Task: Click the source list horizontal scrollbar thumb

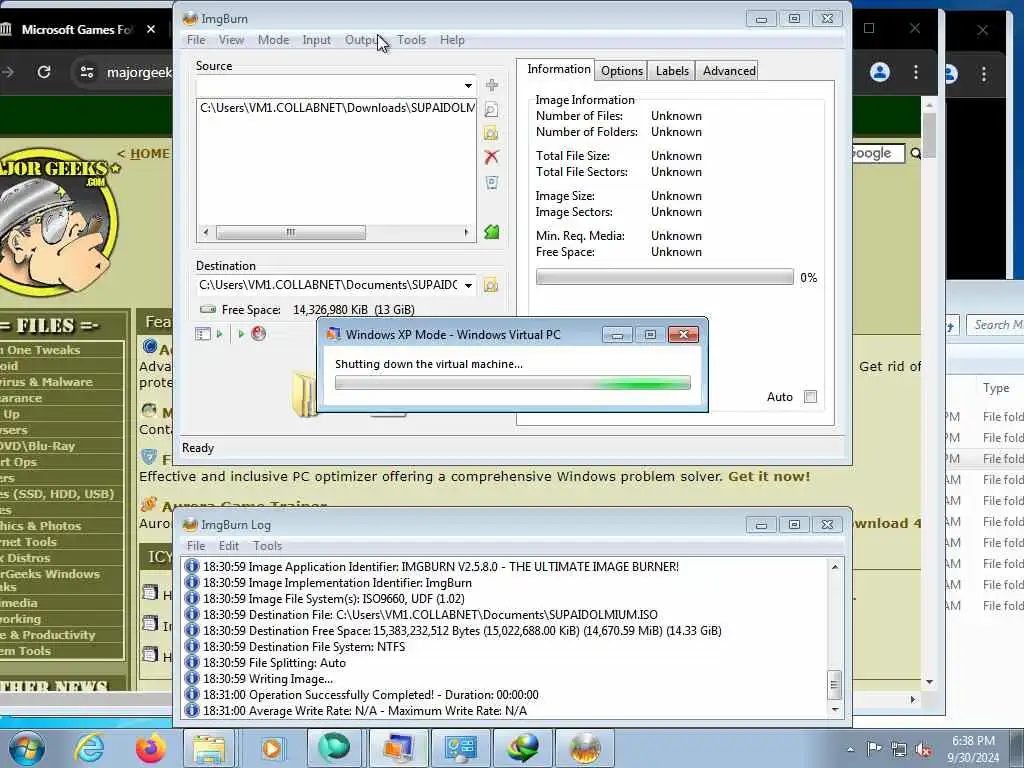Action: (291, 232)
